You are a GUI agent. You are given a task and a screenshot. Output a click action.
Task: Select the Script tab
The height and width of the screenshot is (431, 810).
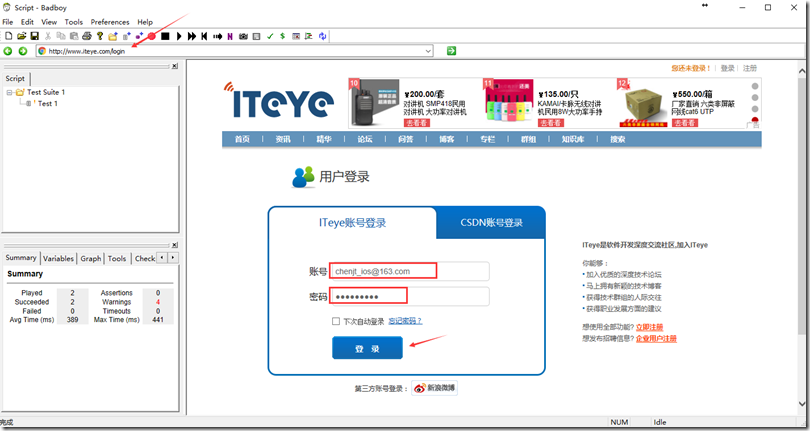[x=15, y=79]
